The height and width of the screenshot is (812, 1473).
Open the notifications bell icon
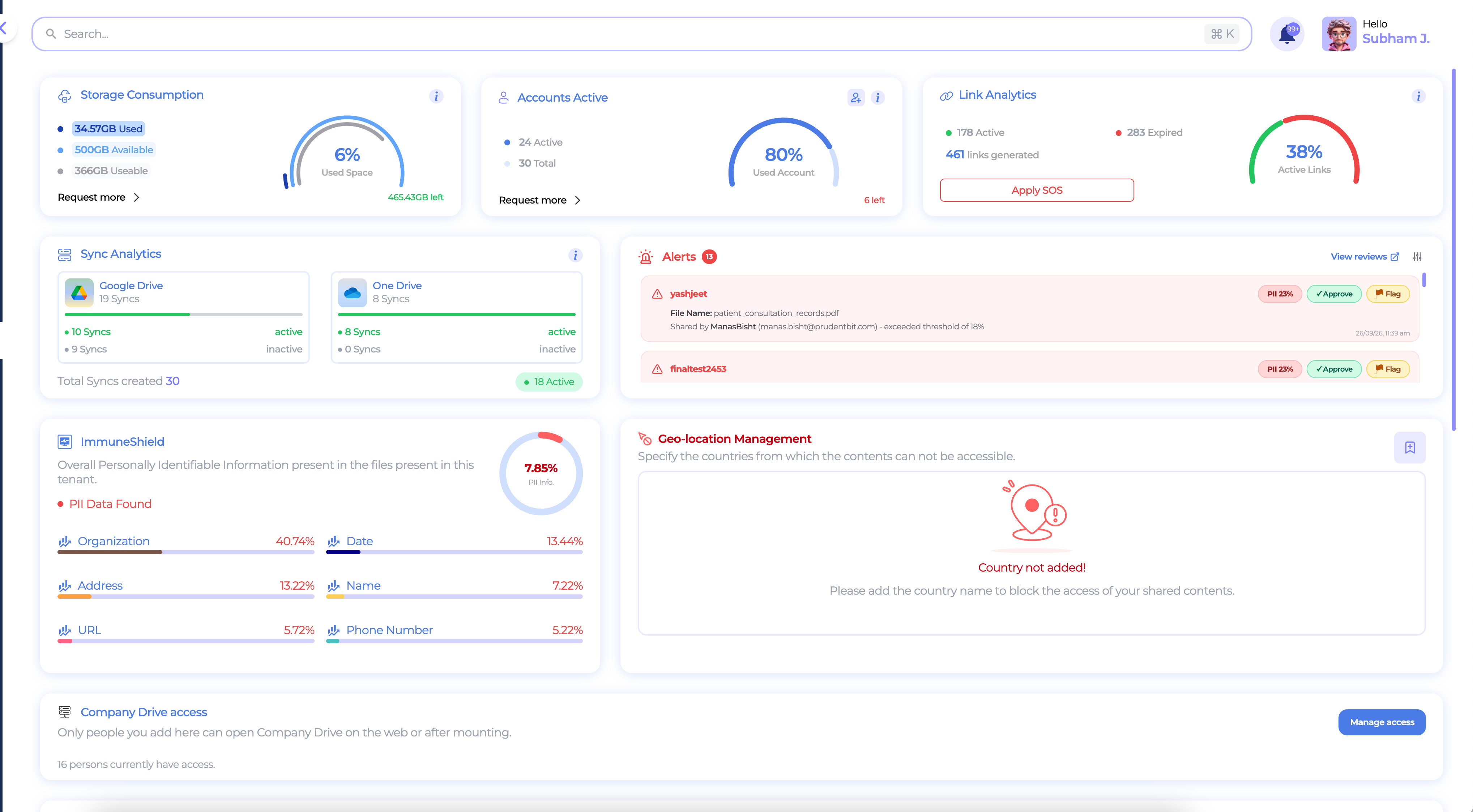pyautogui.click(x=1286, y=34)
